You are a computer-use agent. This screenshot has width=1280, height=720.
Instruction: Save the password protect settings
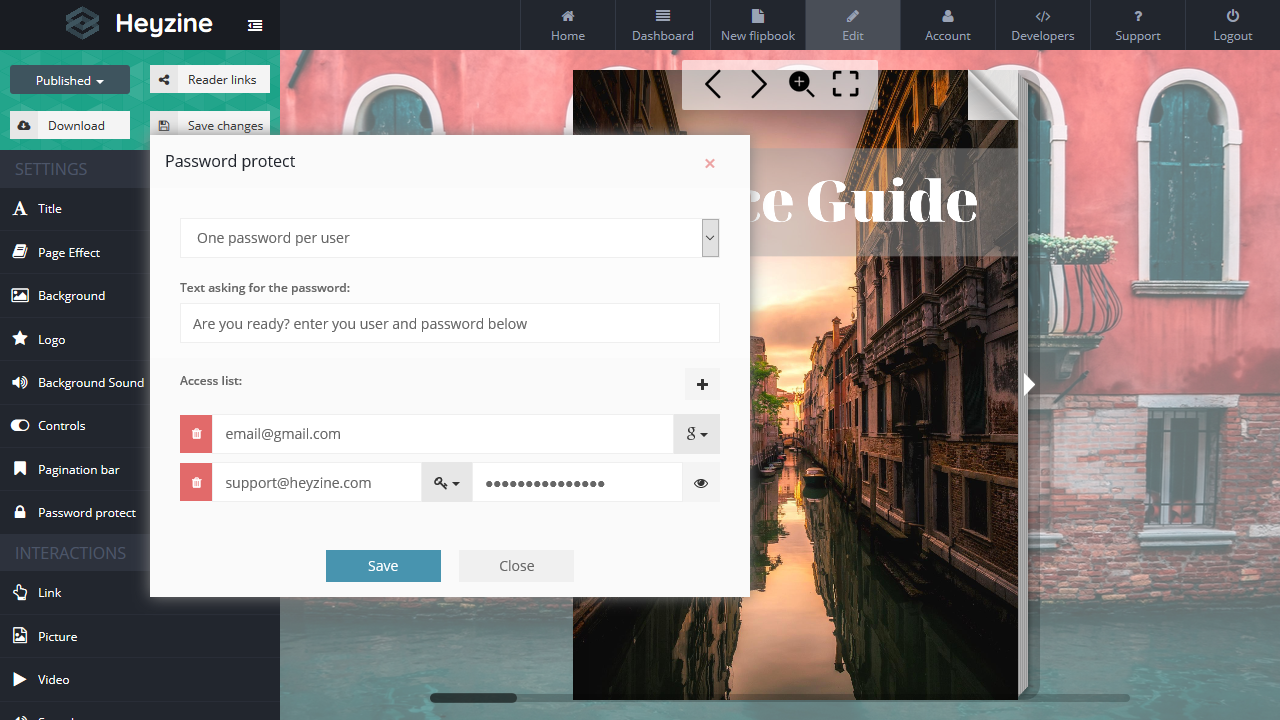pos(383,566)
